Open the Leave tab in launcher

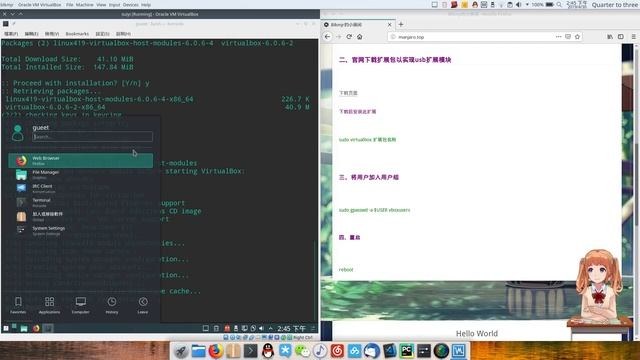(x=143, y=305)
